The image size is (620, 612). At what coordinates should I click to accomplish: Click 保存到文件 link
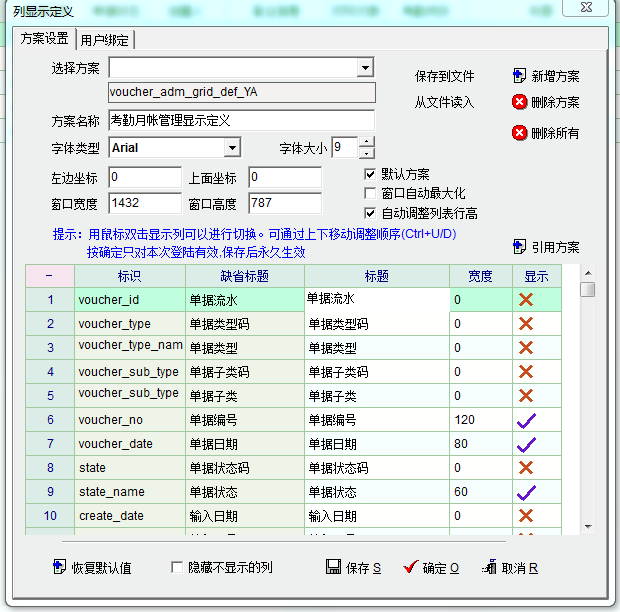tap(444, 77)
